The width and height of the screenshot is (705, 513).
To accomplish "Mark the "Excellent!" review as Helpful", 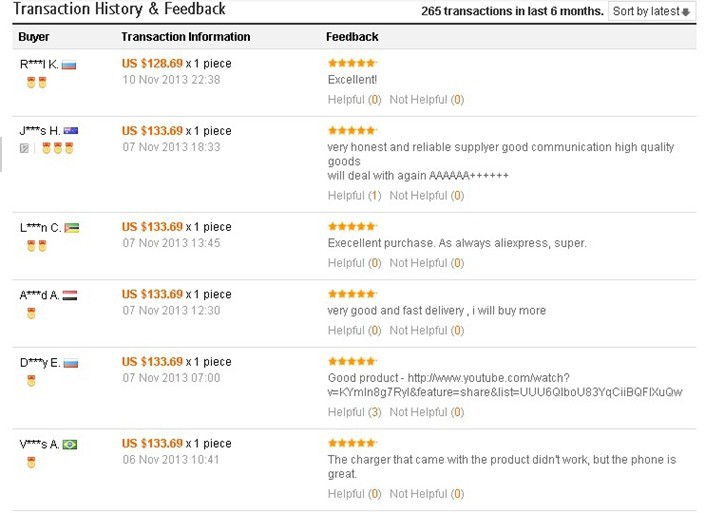I will tap(354, 100).
